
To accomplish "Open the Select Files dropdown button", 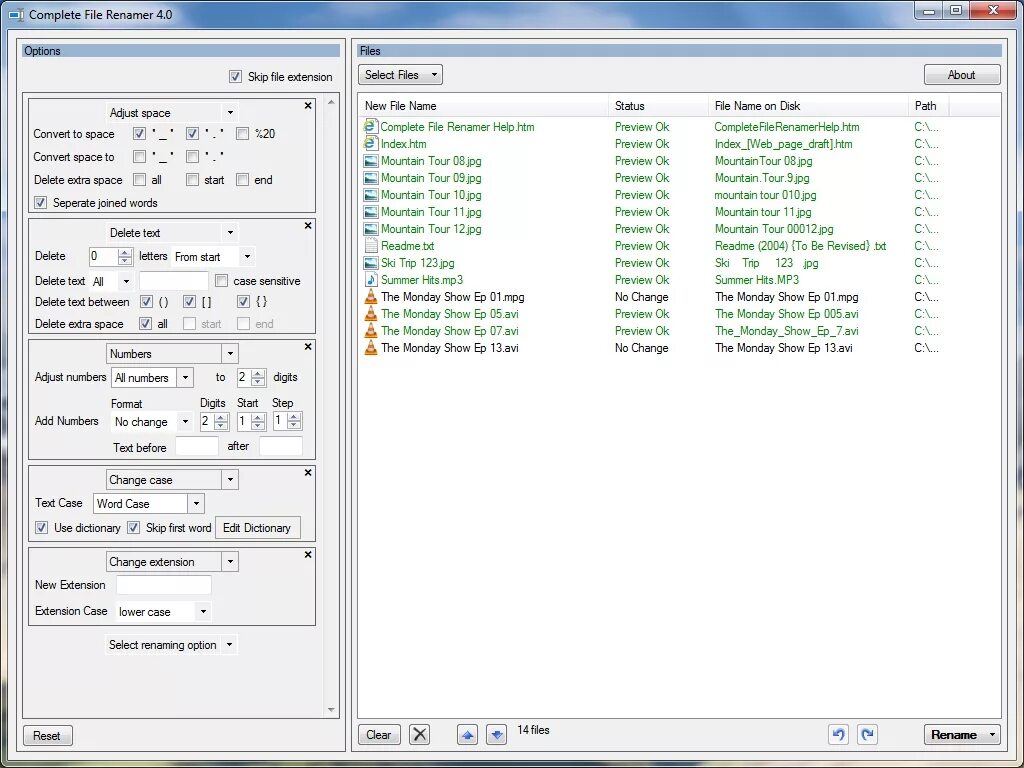I will pos(400,75).
